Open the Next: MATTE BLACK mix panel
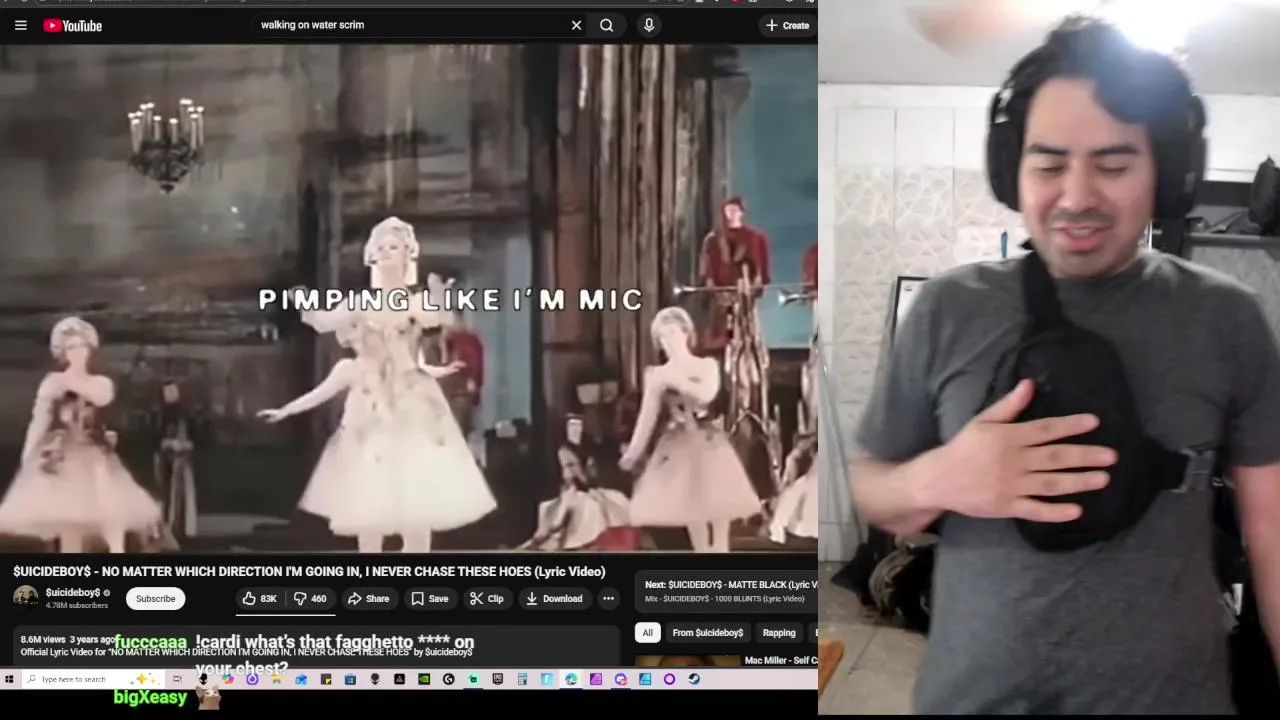The image size is (1280, 720). pos(727,591)
